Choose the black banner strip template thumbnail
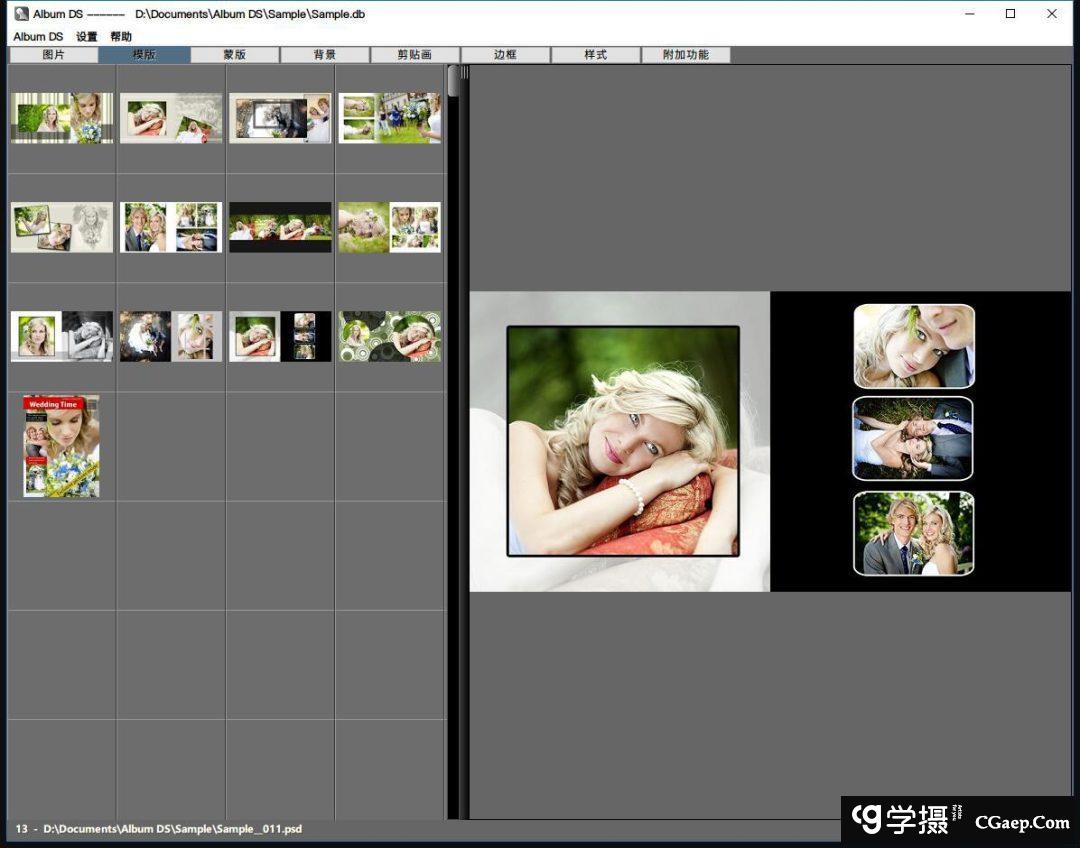 coord(280,227)
